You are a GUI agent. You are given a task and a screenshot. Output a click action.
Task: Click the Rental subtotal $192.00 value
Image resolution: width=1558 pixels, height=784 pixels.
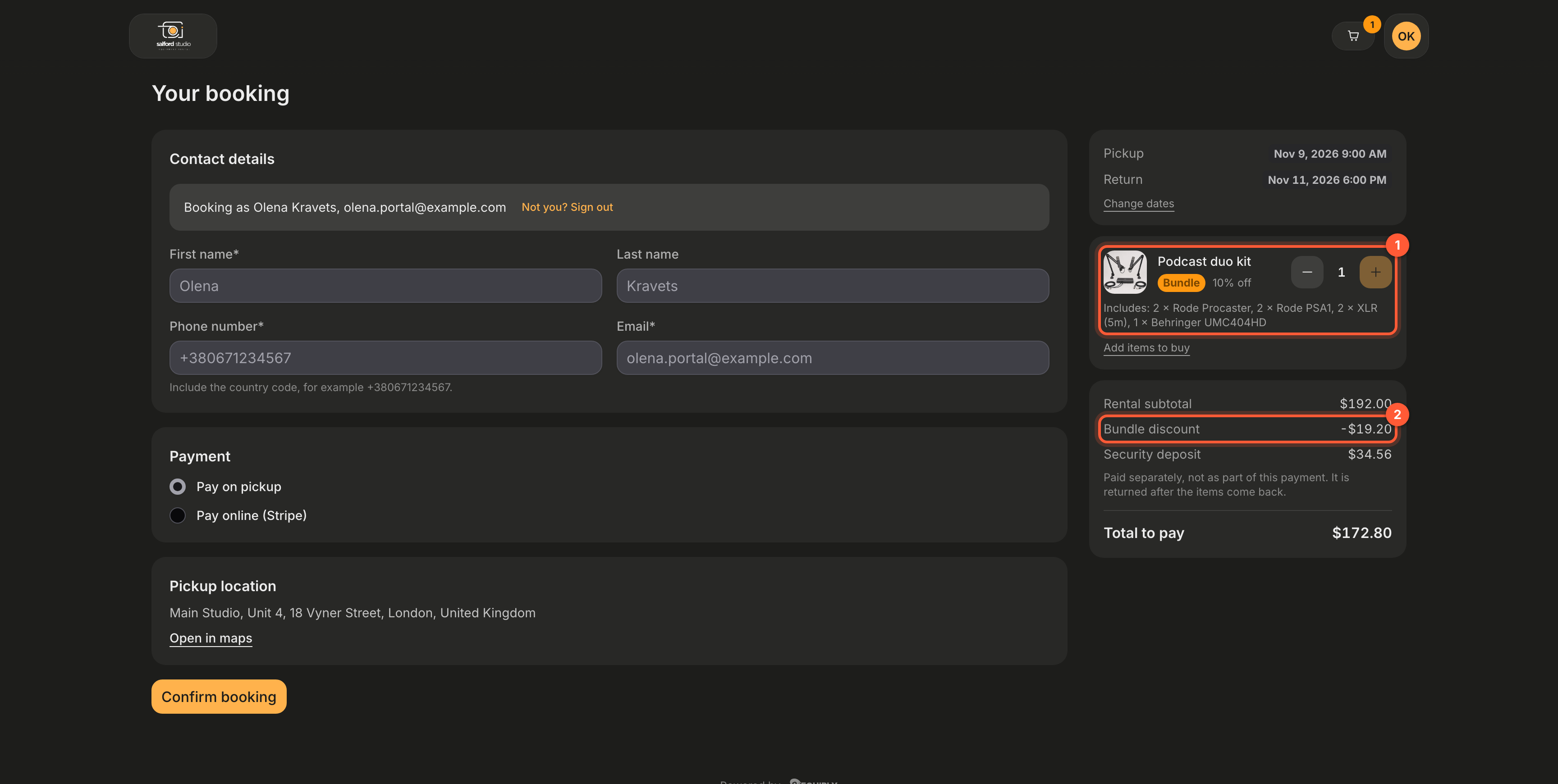(x=1365, y=404)
